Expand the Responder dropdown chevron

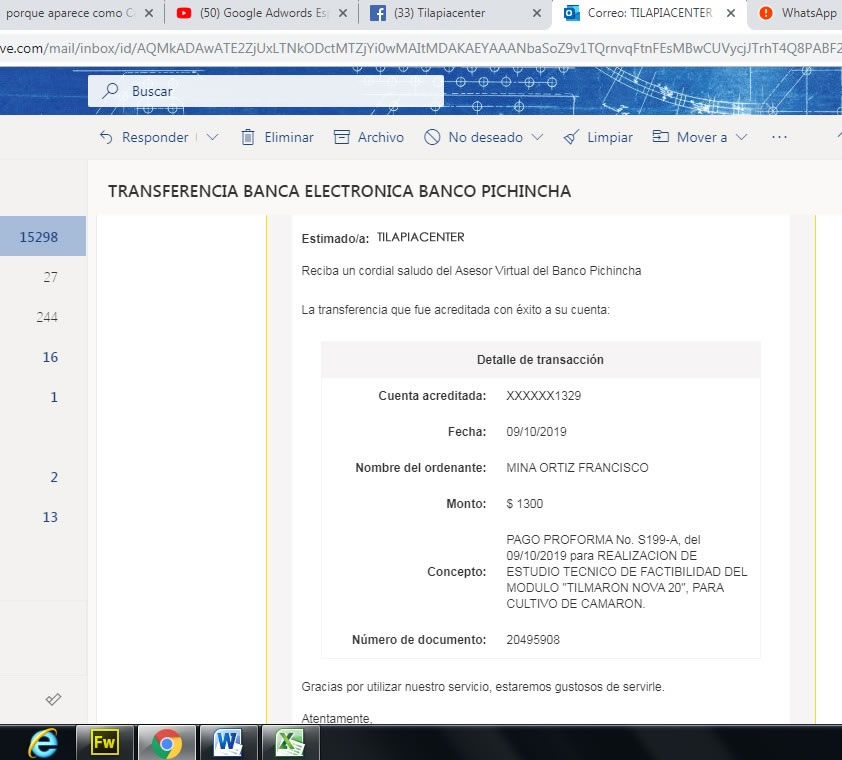tap(212, 137)
